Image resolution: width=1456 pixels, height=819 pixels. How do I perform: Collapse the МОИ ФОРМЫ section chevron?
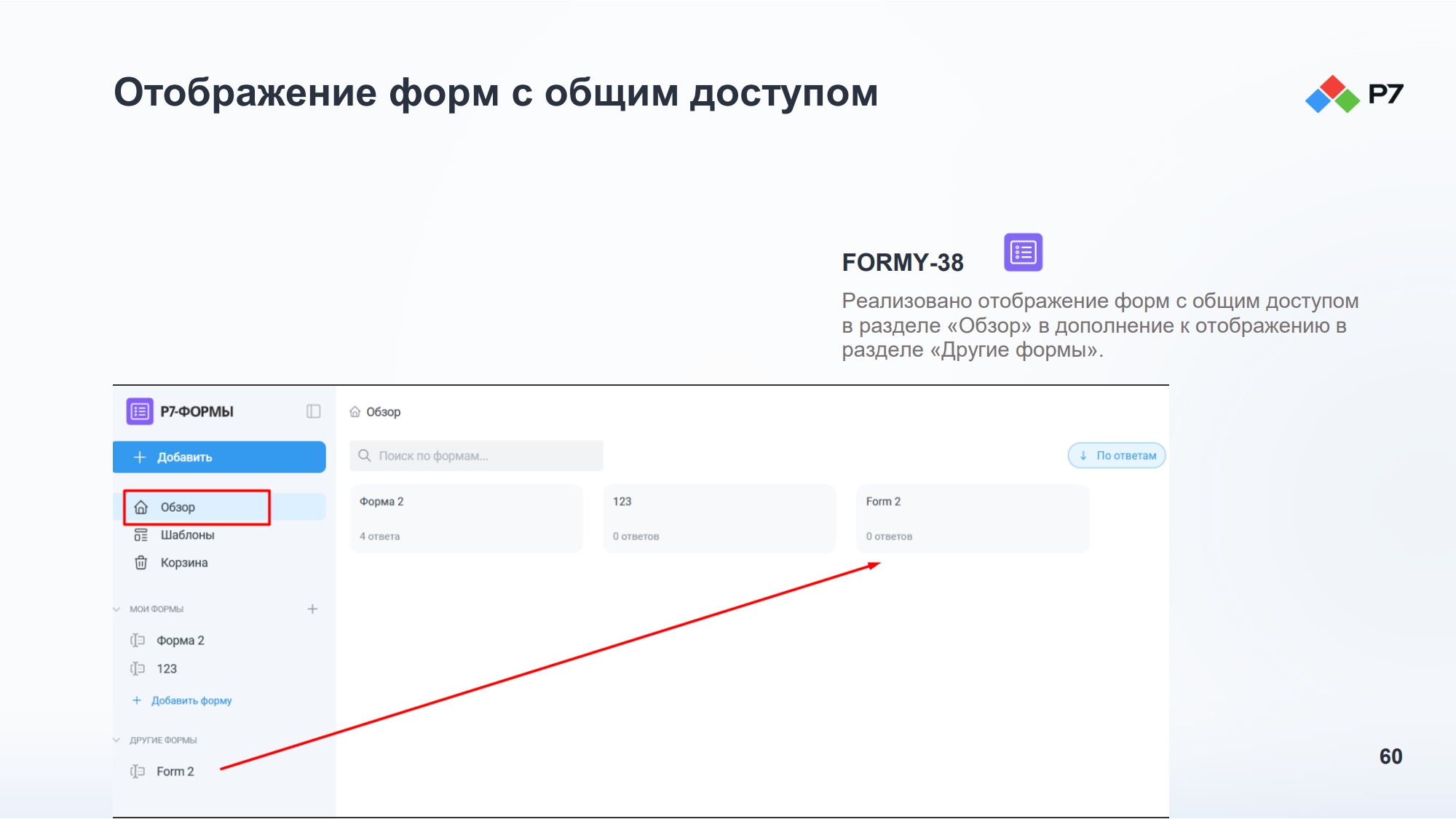116,609
